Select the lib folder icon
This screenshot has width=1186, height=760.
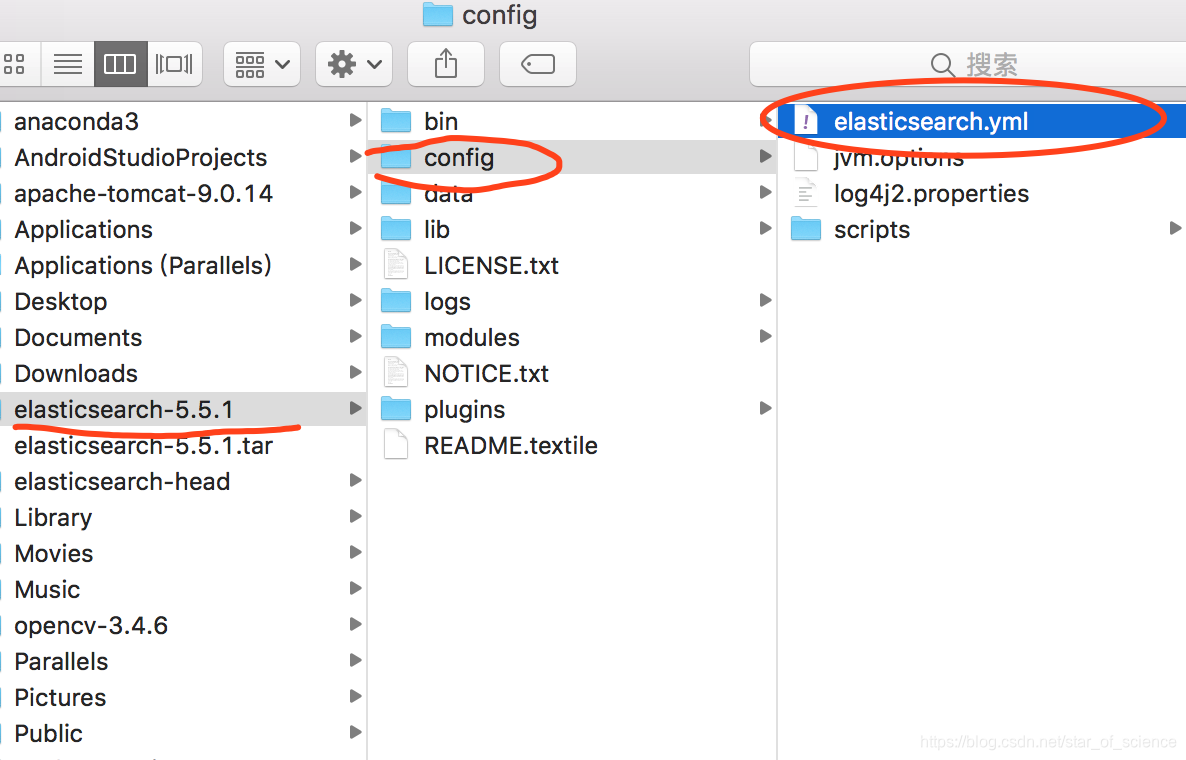(396, 229)
